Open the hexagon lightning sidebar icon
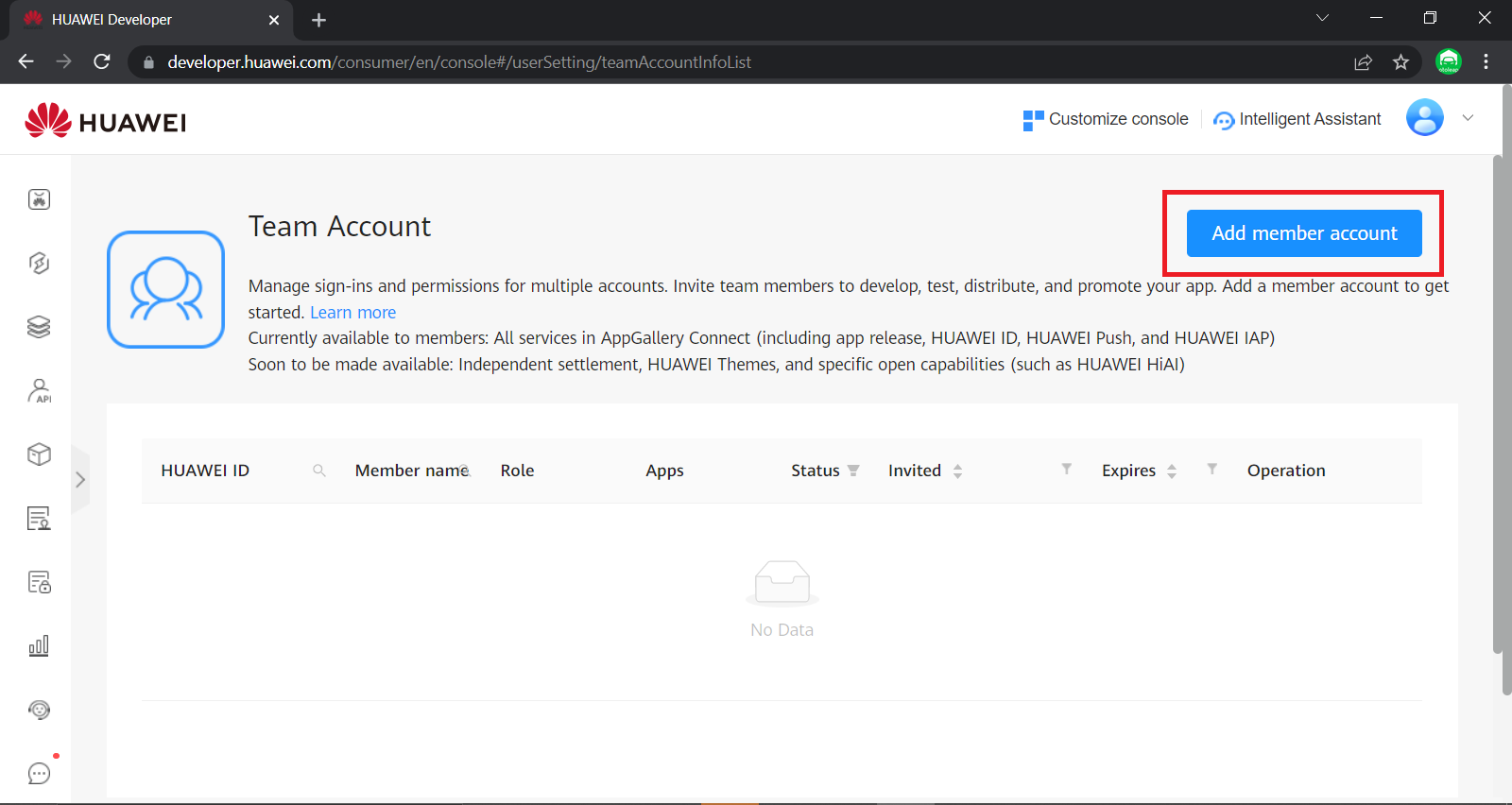 (x=39, y=263)
